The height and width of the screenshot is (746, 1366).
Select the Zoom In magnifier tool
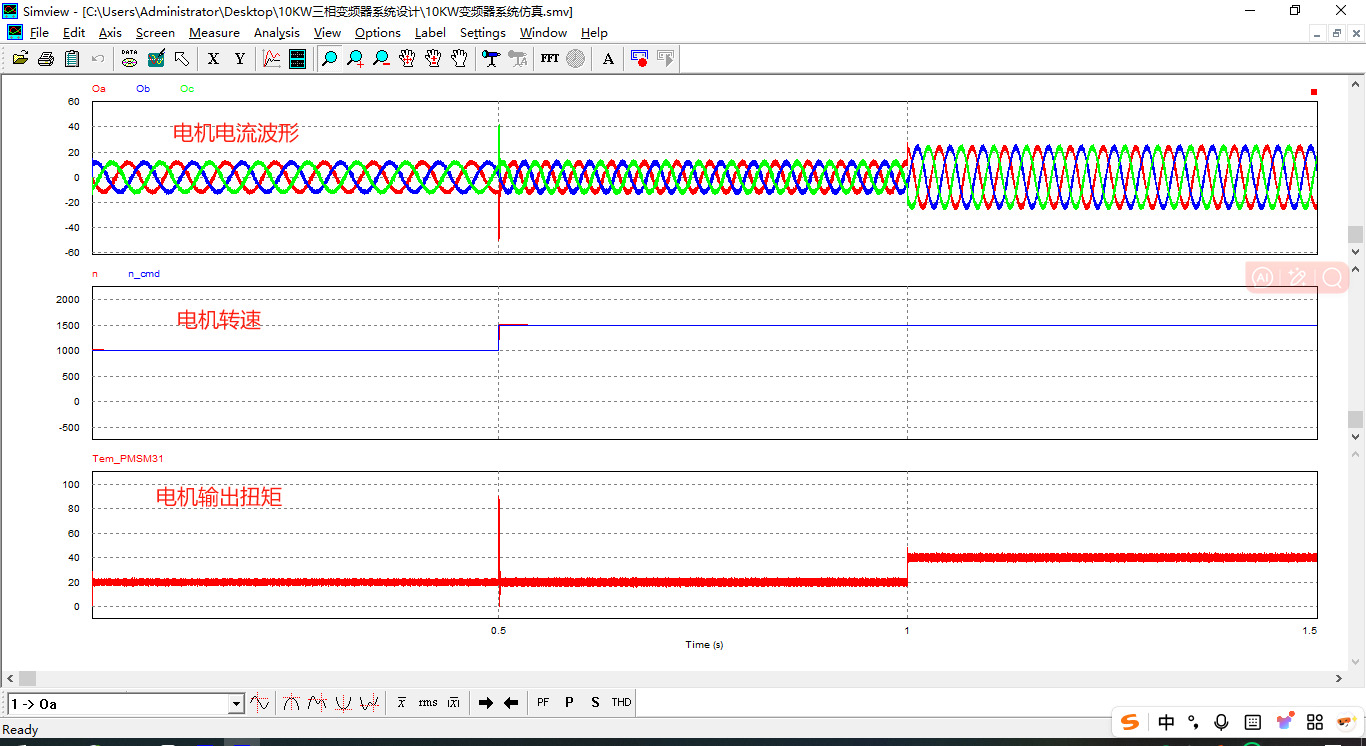click(x=356, y=59)
